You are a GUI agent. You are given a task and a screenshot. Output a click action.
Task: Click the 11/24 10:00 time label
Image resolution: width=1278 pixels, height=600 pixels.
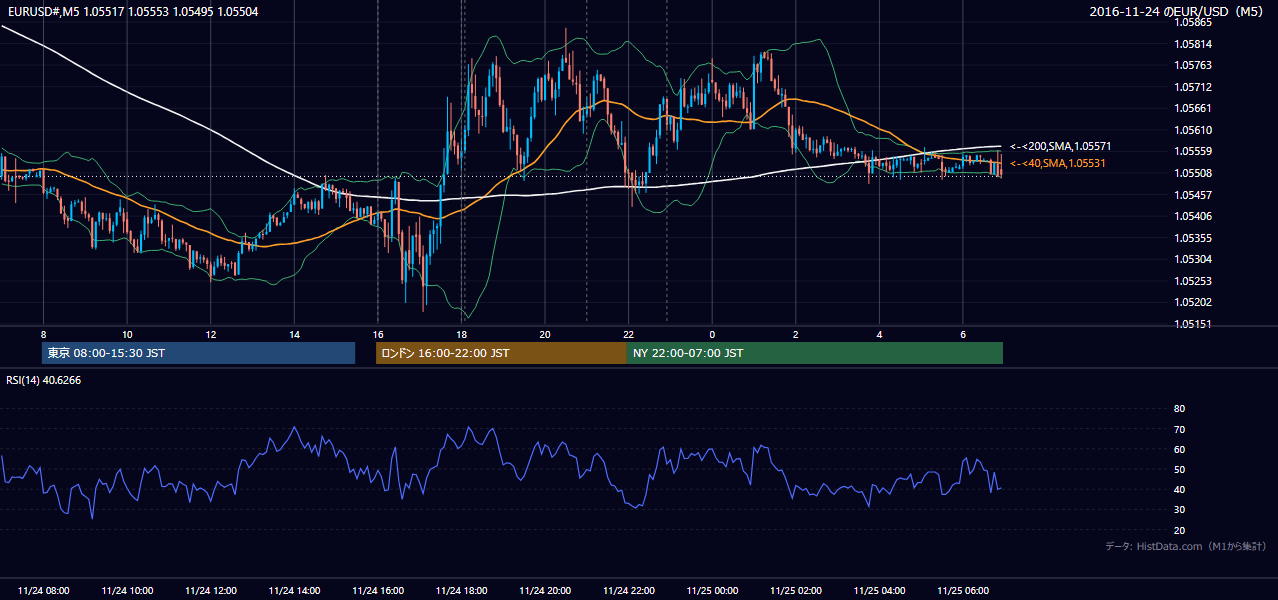(x=127, y=591)
